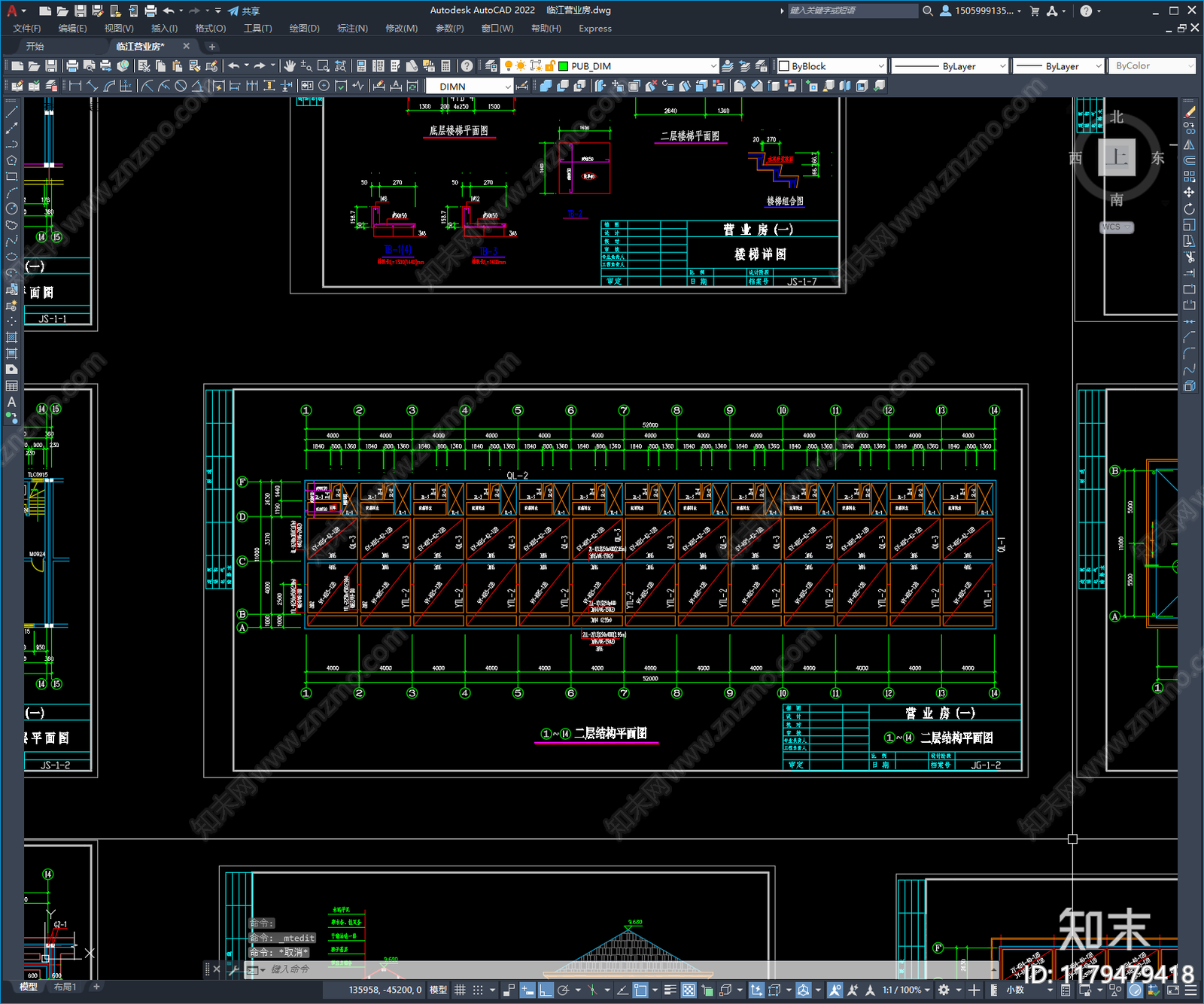Click the white ByBlock color swatch

coord(783,66)
